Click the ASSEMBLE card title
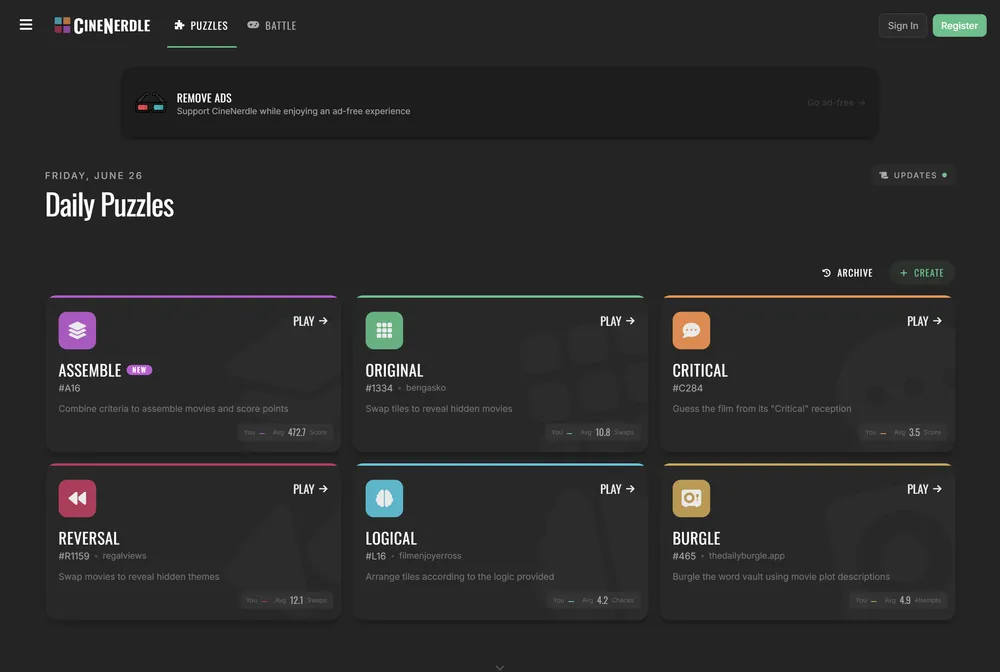 [x=90, y=370]
